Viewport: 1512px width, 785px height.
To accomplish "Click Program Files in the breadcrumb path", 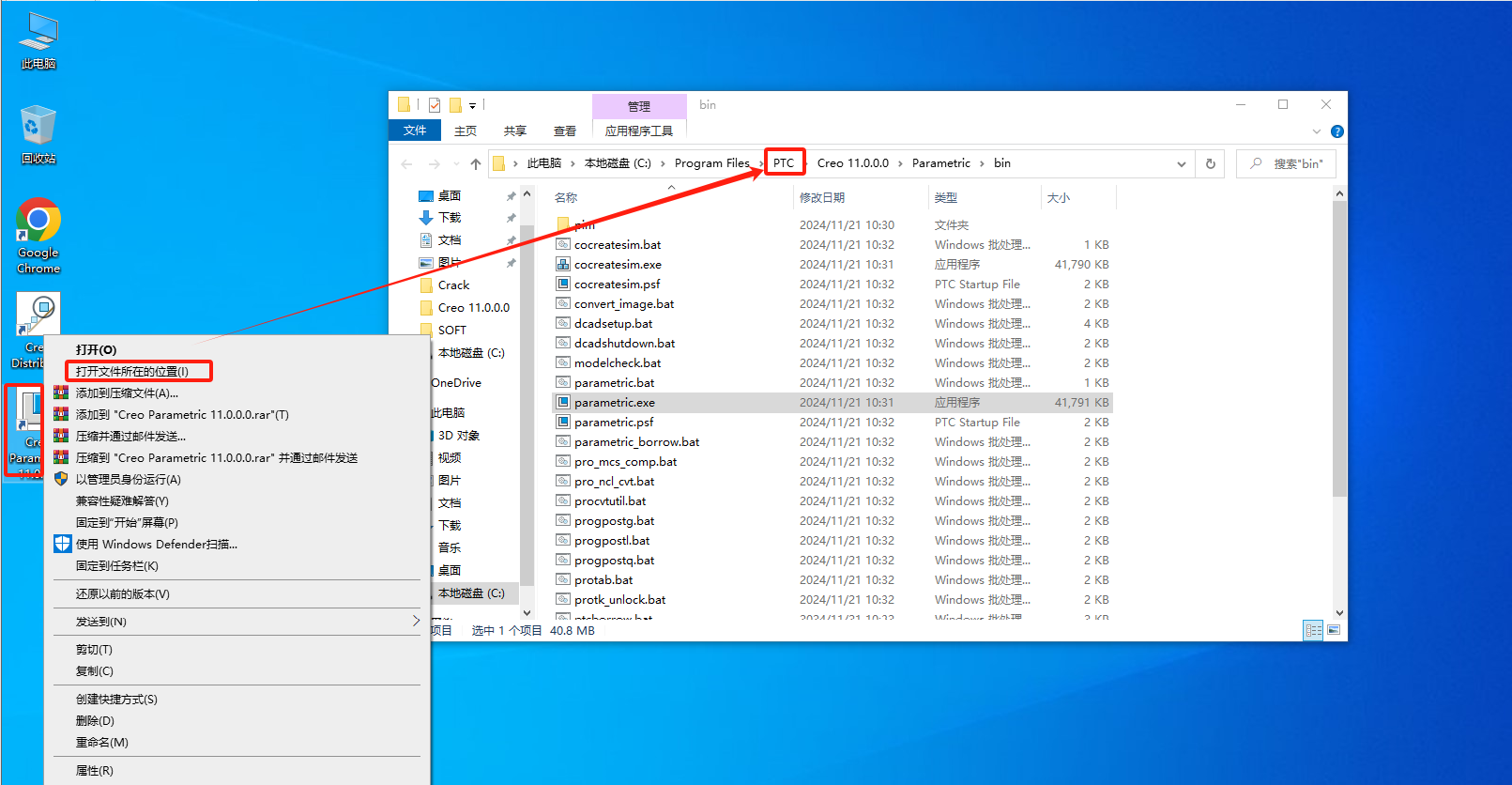I will point(711,163).
